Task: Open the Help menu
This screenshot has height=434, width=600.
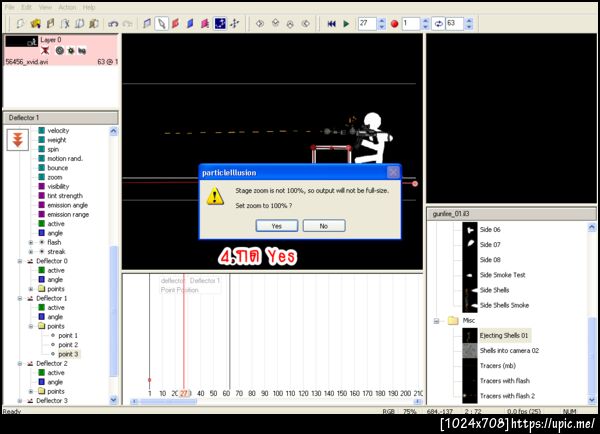Action: pyautogui.click(x=89, y=7)
